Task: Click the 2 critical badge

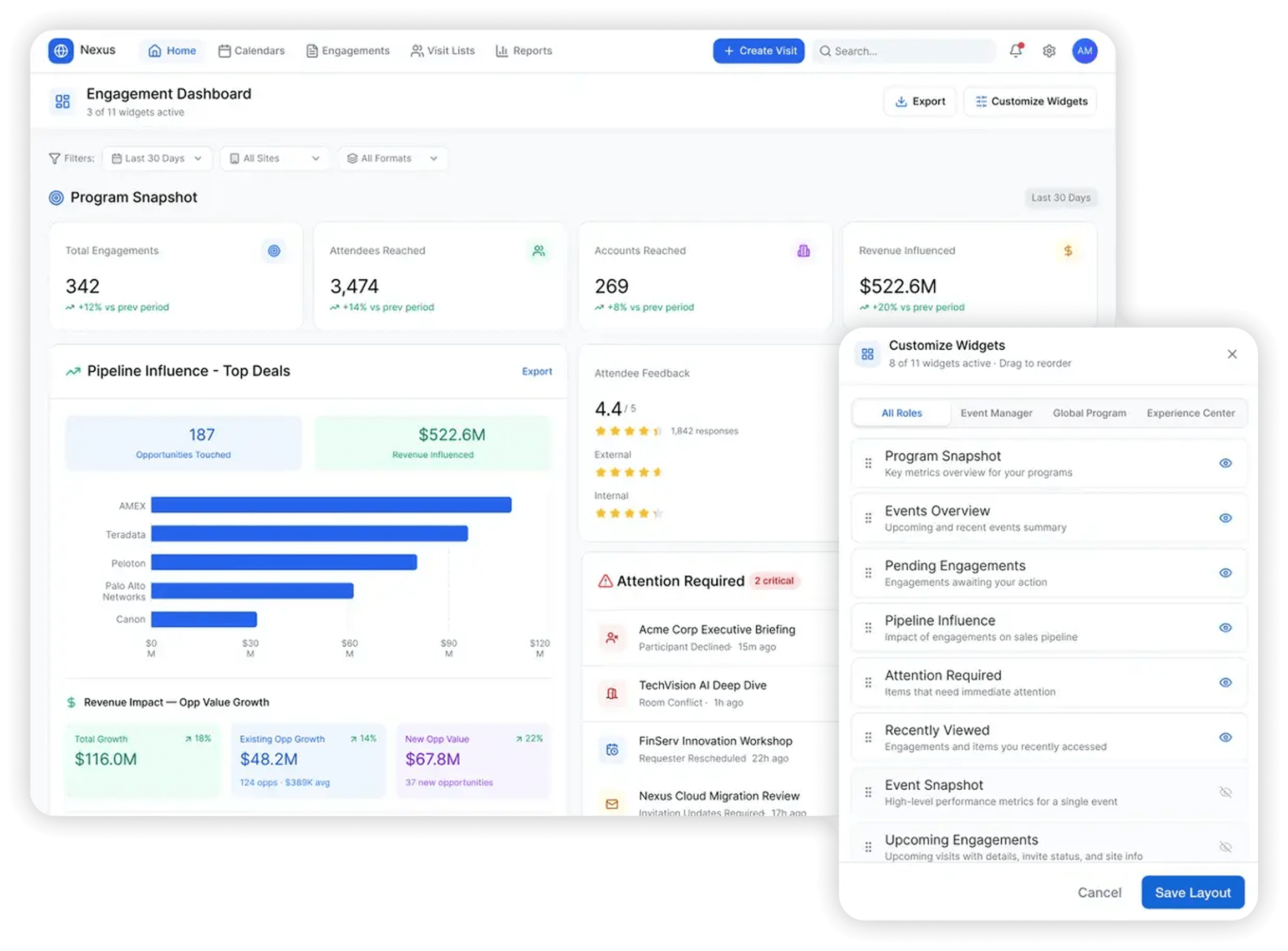Action: (775, 581)
